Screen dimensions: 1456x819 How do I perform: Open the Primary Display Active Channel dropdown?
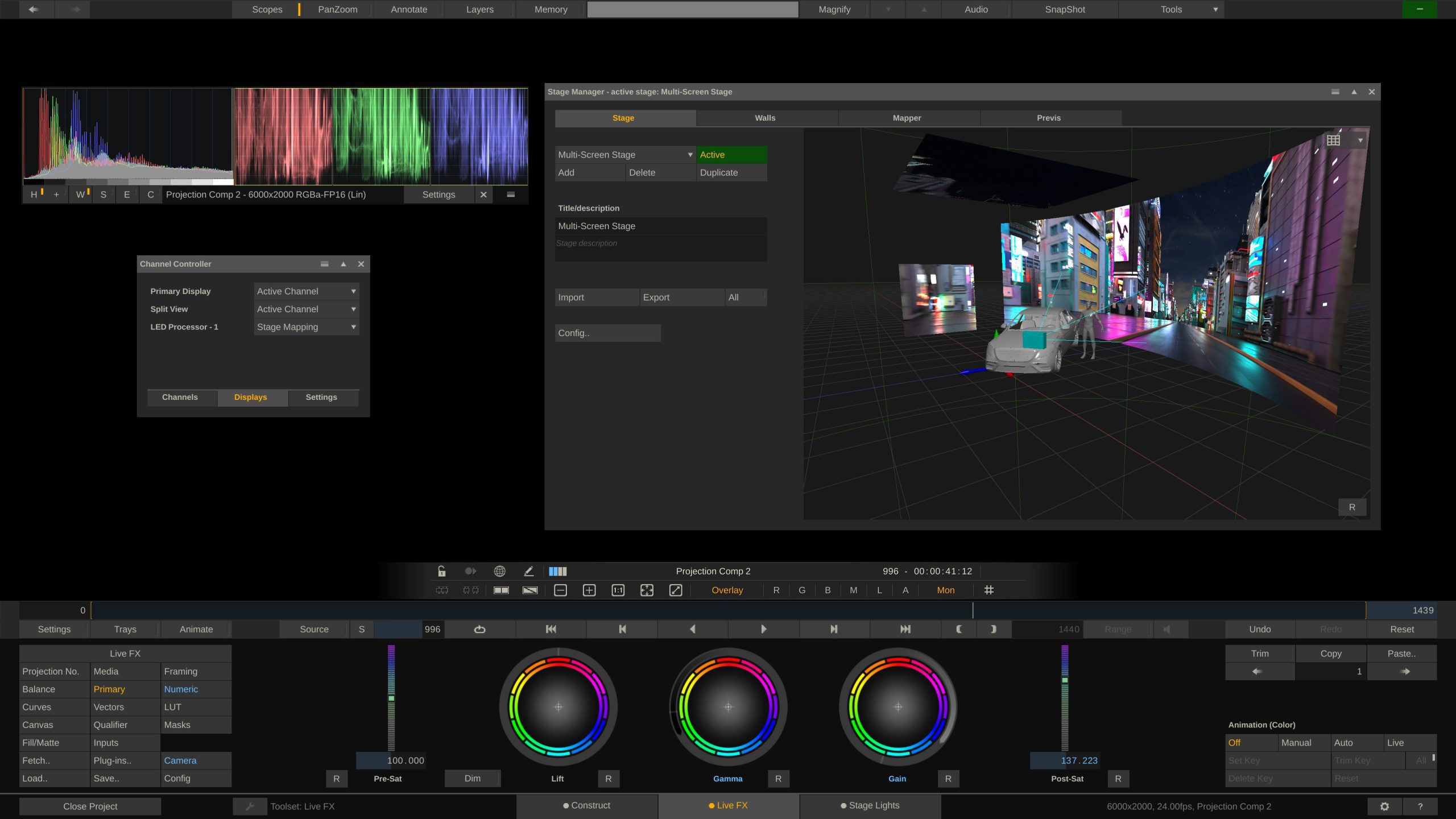pos(305,291)
